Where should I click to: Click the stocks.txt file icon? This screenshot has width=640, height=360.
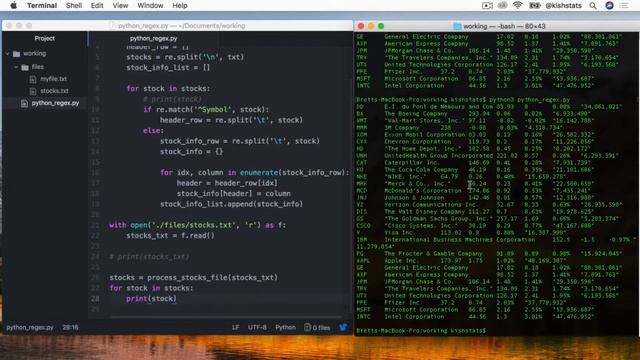[x=33, y=91]
